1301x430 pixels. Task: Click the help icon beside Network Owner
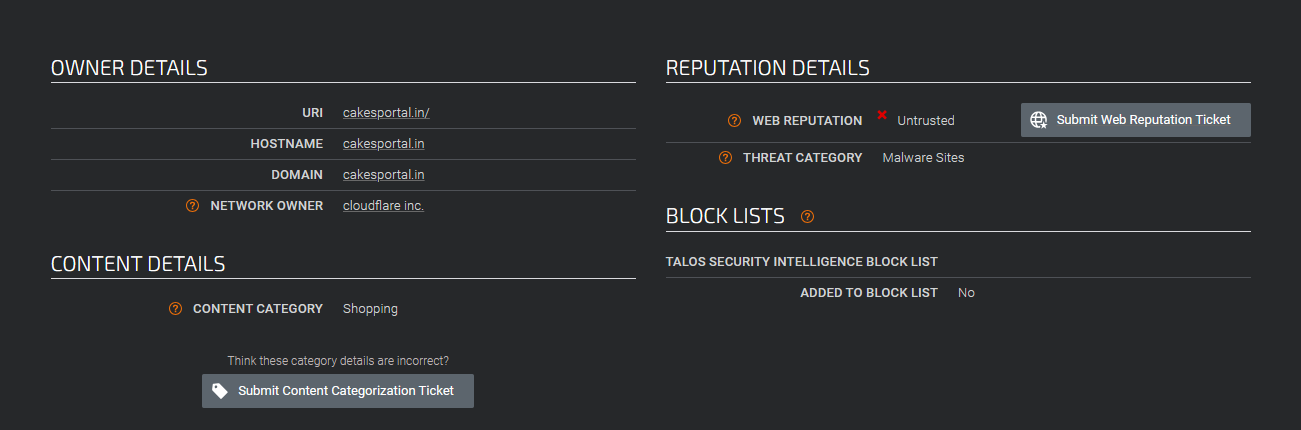[193, 206]
